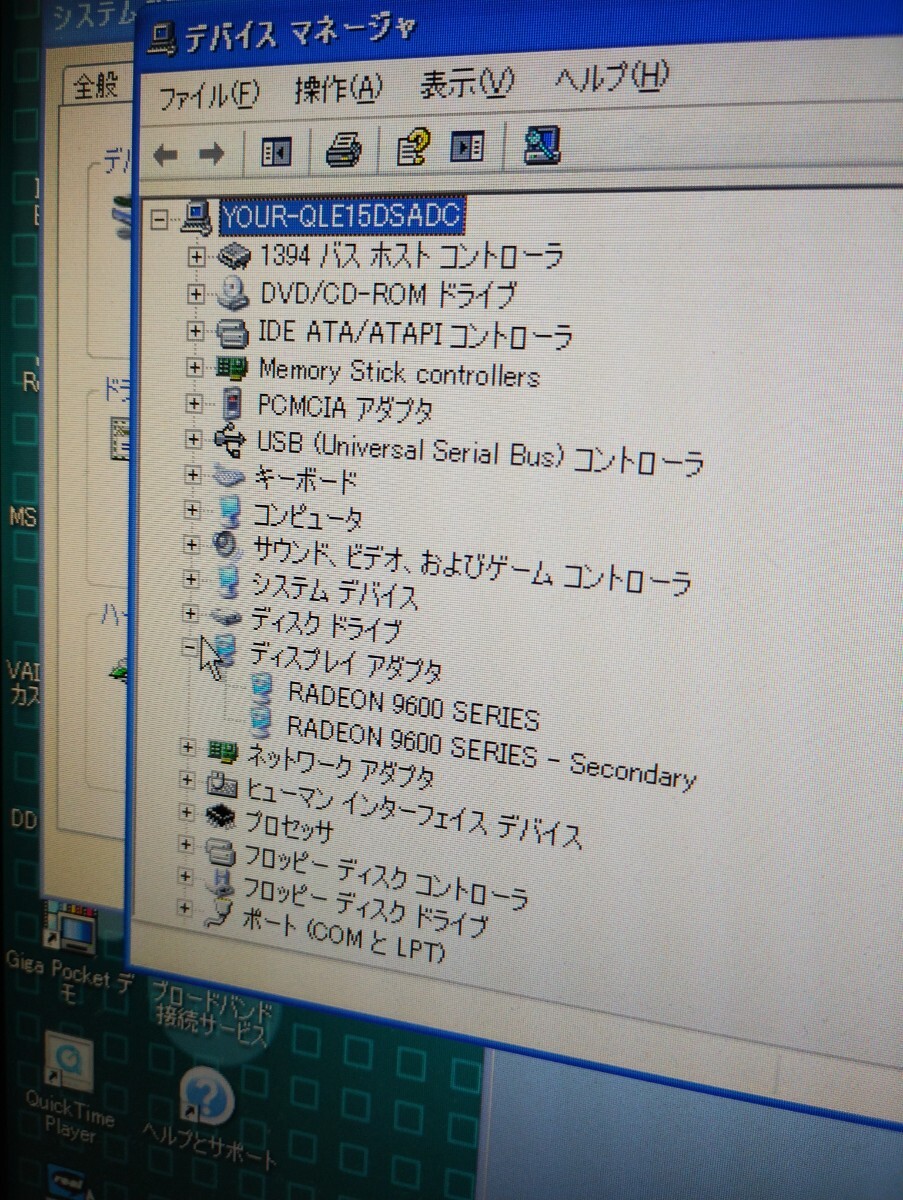Expand the PCMCIA アダプタ node
The height and width of the screenshot is (1200, 903).
pos(194,403)
